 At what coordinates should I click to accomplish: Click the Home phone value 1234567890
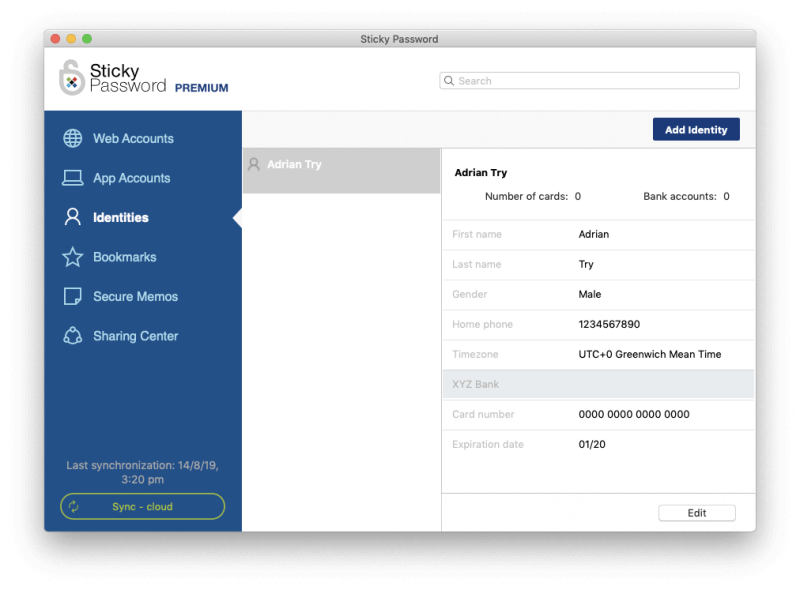click(609, 324)
